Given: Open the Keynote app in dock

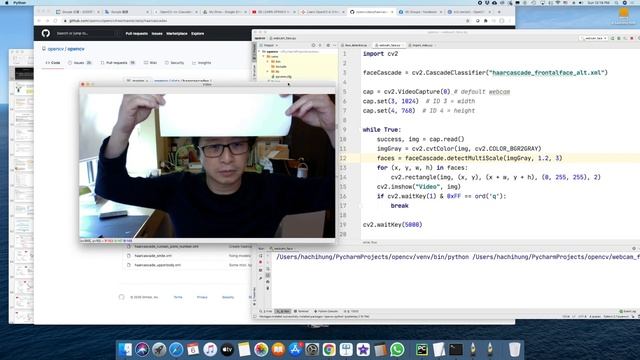Looking at the screenshot, I should 346,349.
